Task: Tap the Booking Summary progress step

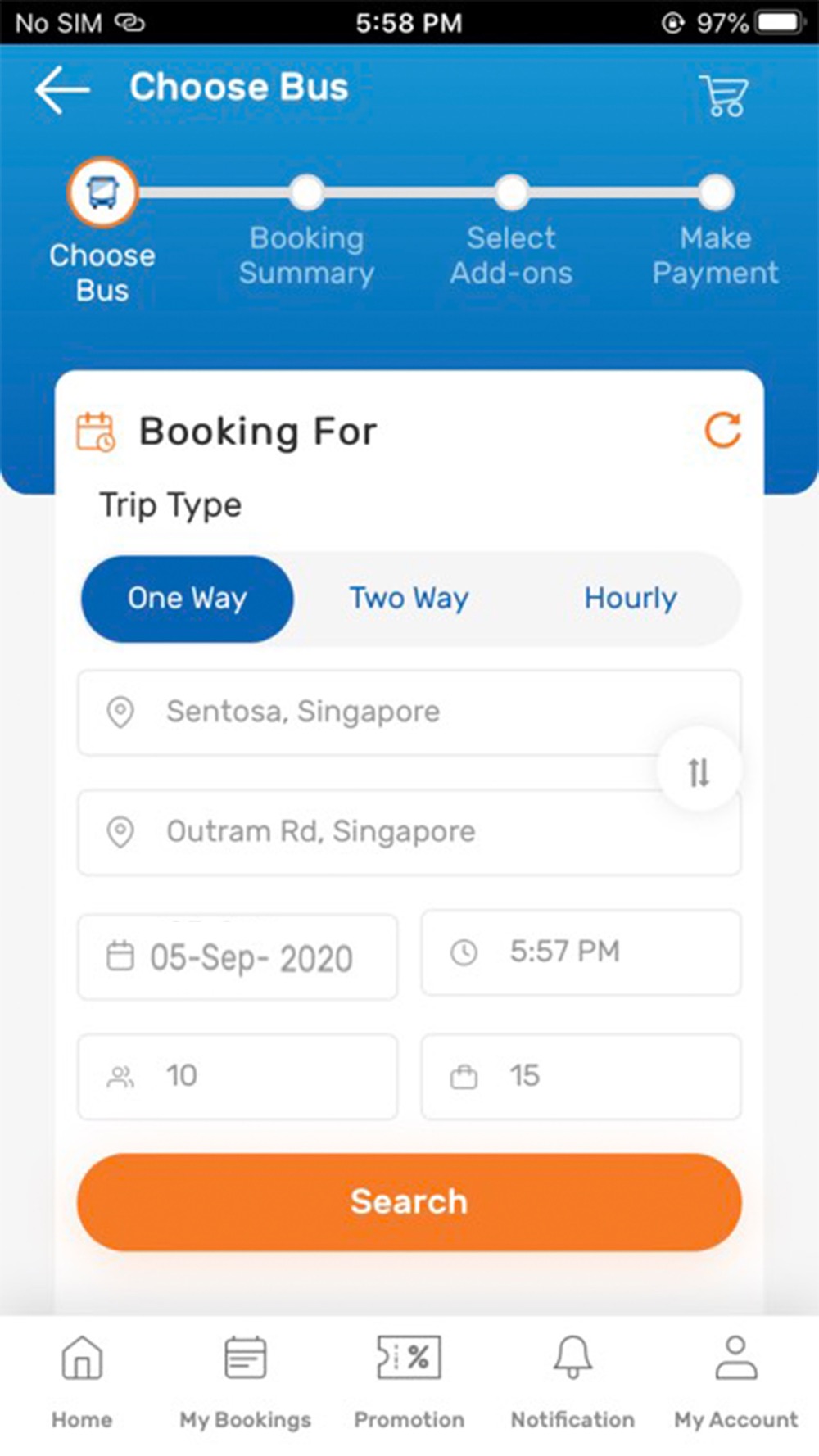Action: click(x=306, y=193)
